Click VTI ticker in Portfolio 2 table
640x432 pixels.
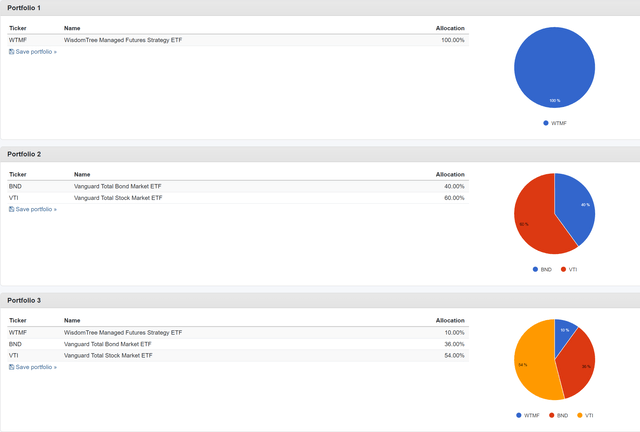pos(13,198)
